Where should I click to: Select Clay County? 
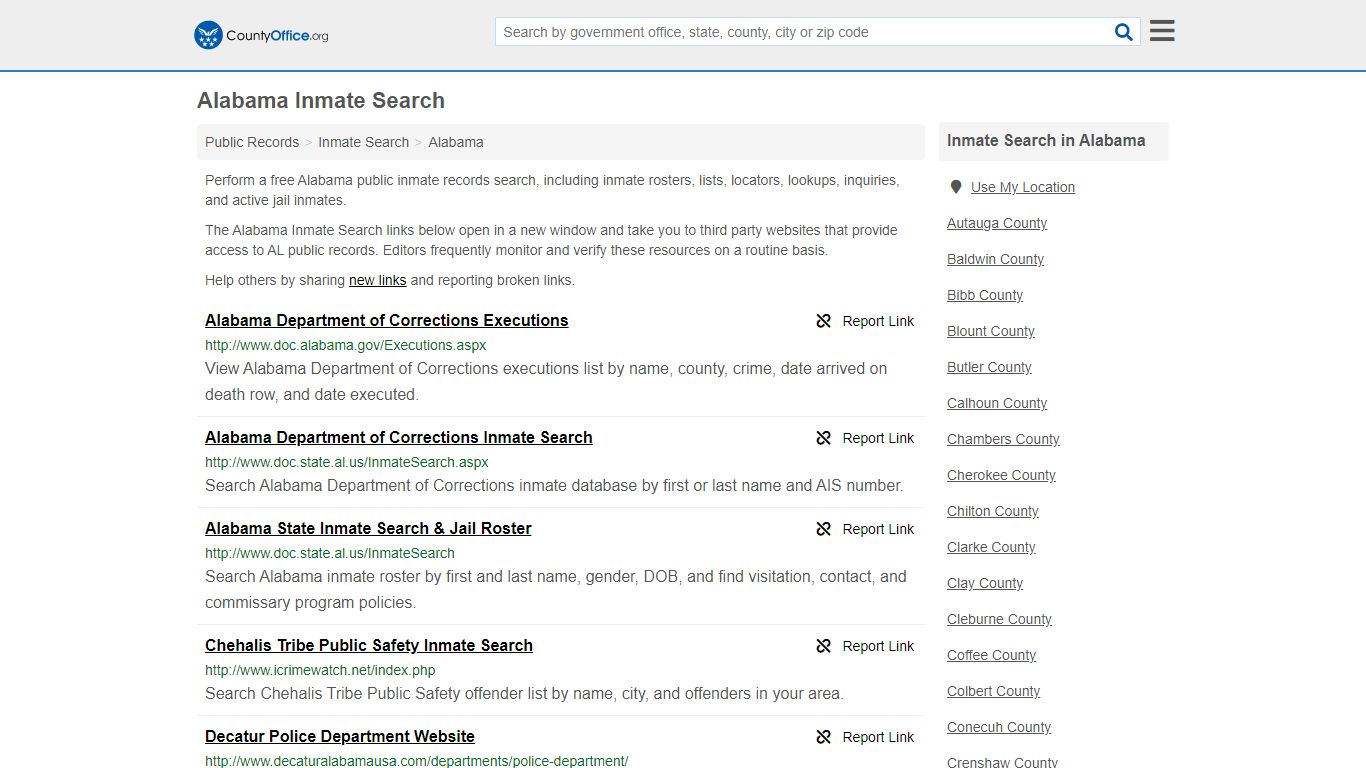(985, 583)
